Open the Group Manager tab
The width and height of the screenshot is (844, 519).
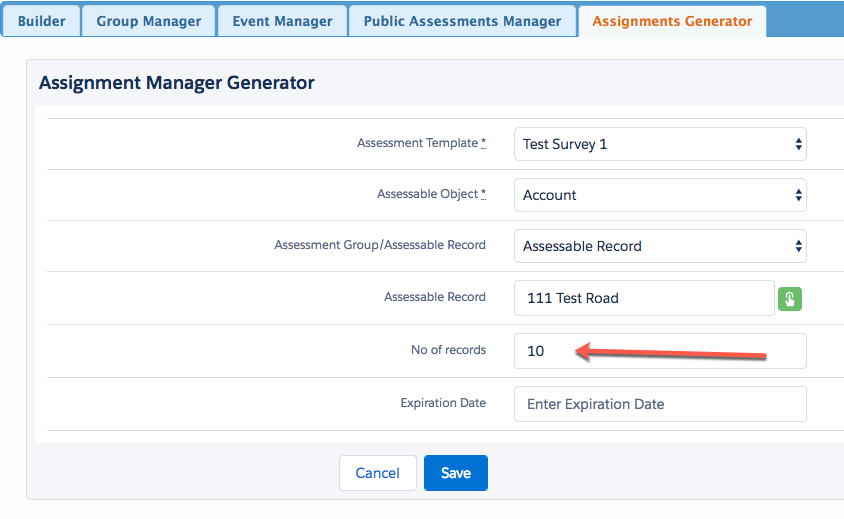coord(149,21)
